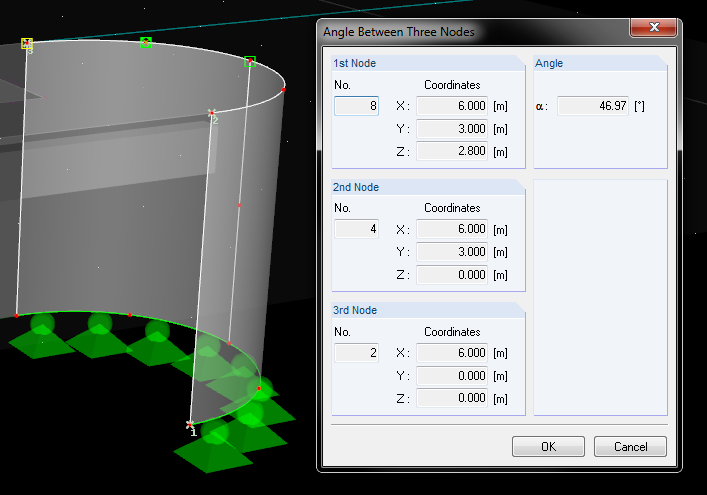Click the OK button in the dialog

coord(548,446)
